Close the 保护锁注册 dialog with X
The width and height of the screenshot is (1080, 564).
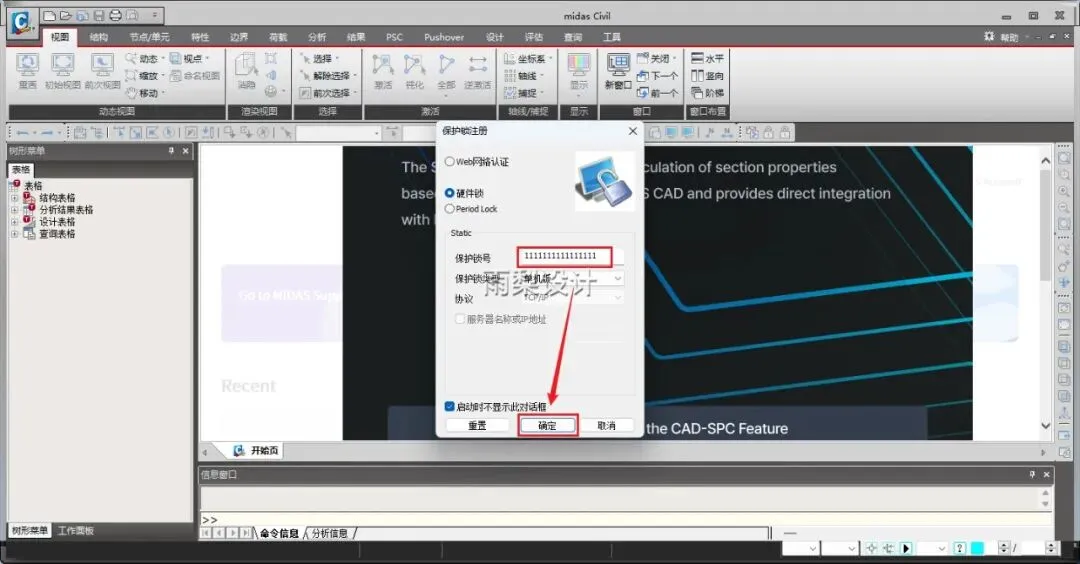click(x=632, y=131)
